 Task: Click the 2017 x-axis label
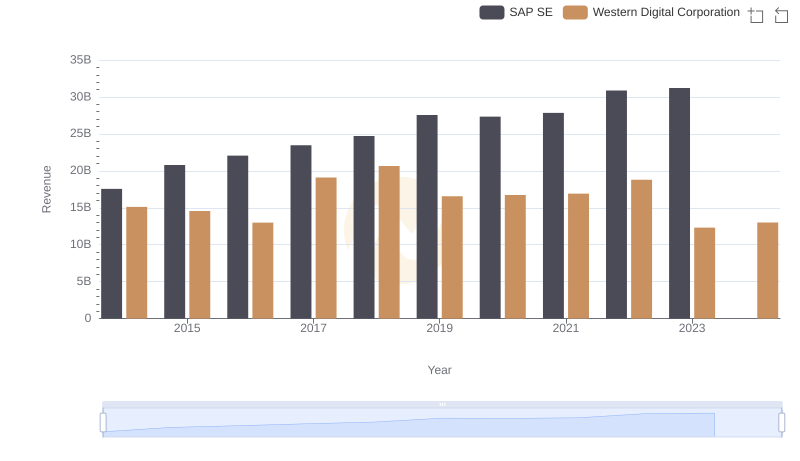tap(313, 328)
